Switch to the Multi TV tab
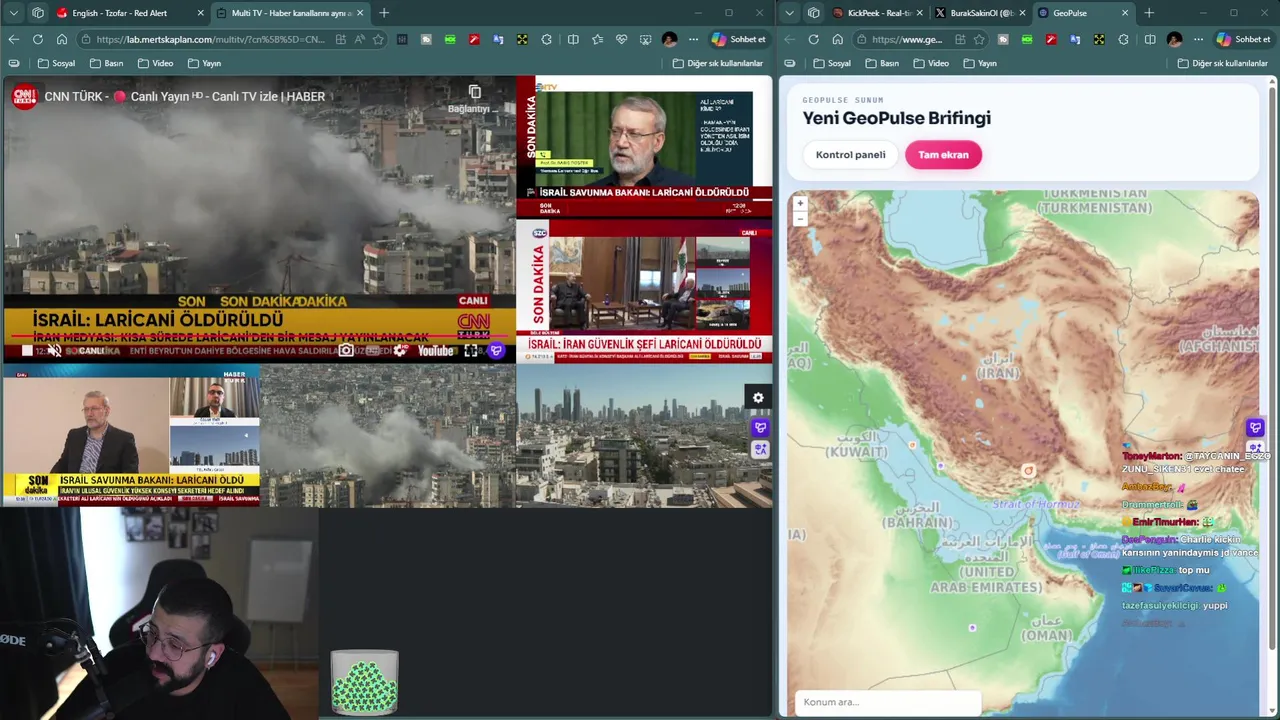Screen dimensions: 1280x720 tap(290, 13)
